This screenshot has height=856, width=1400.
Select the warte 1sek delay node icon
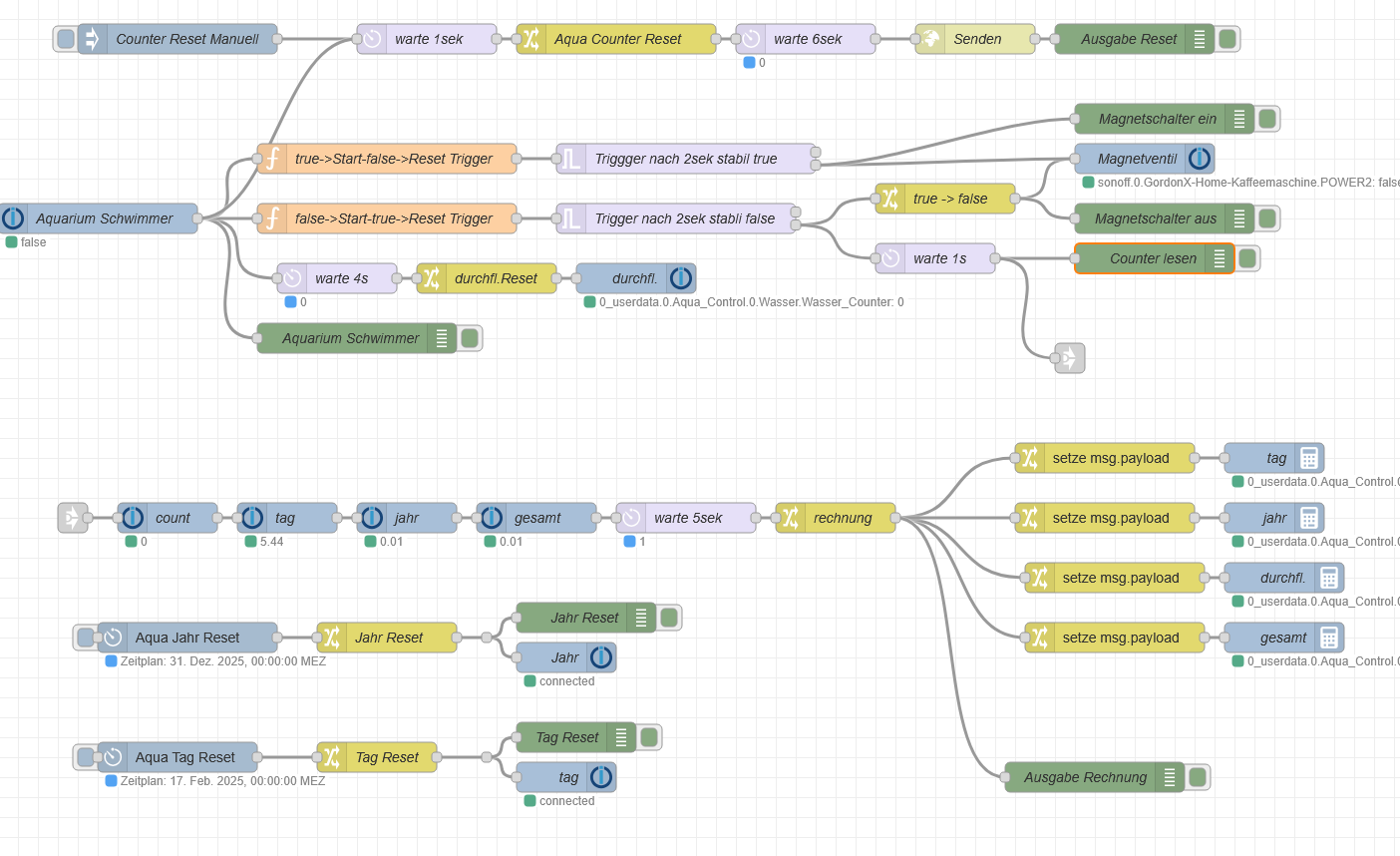click(372, 39)
